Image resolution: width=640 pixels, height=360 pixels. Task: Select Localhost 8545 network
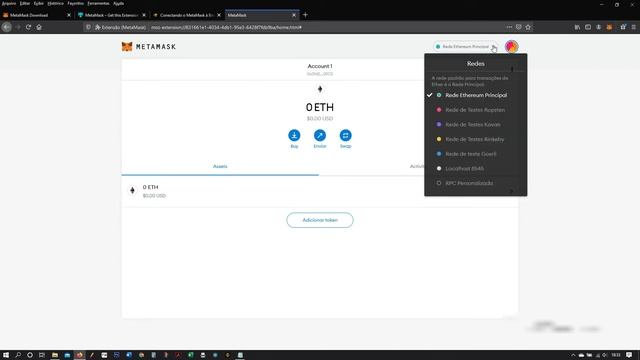point(476,169)
